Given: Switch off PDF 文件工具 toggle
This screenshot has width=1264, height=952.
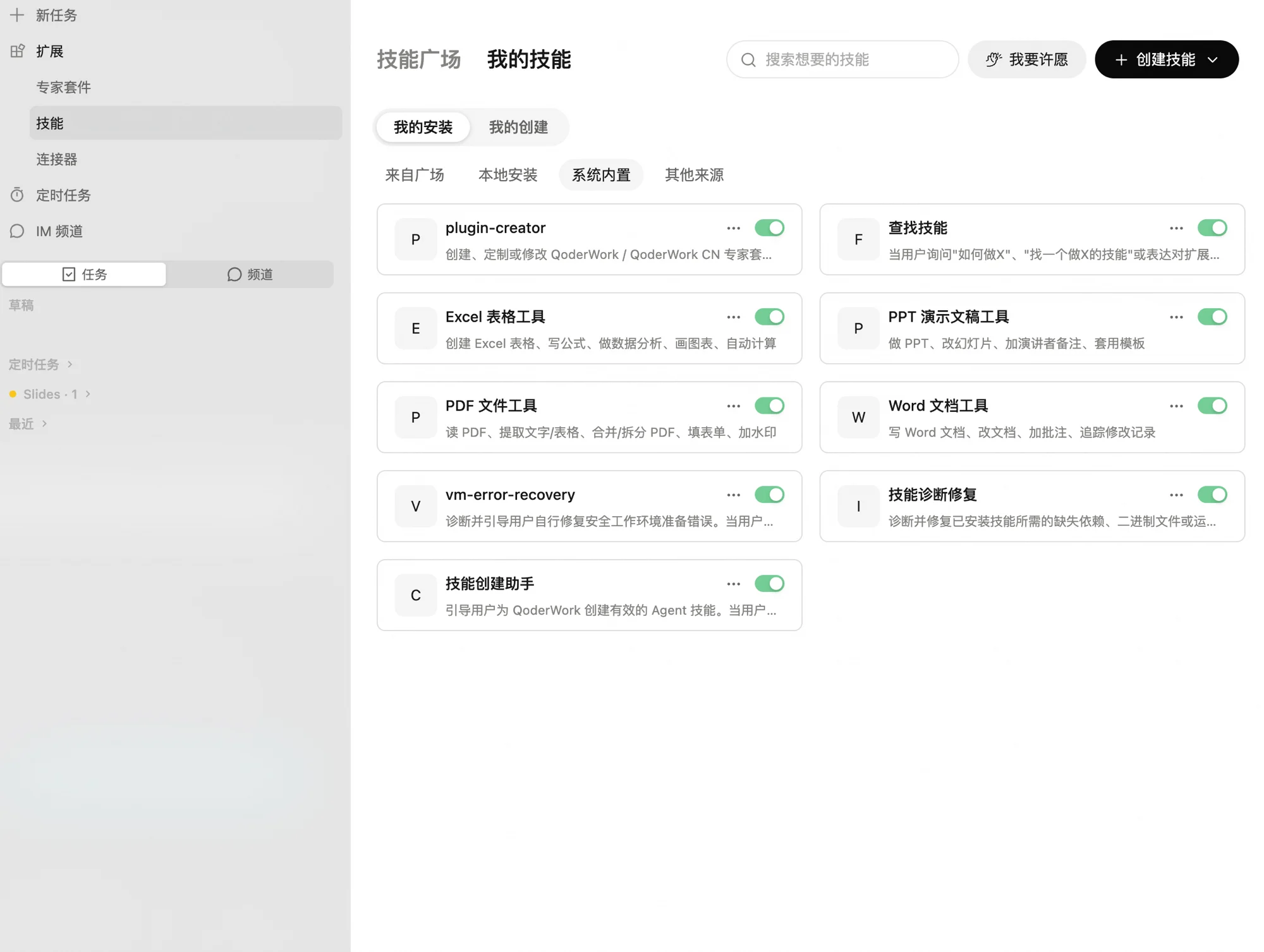Looking at the screenshot, I should click(769, 406).
